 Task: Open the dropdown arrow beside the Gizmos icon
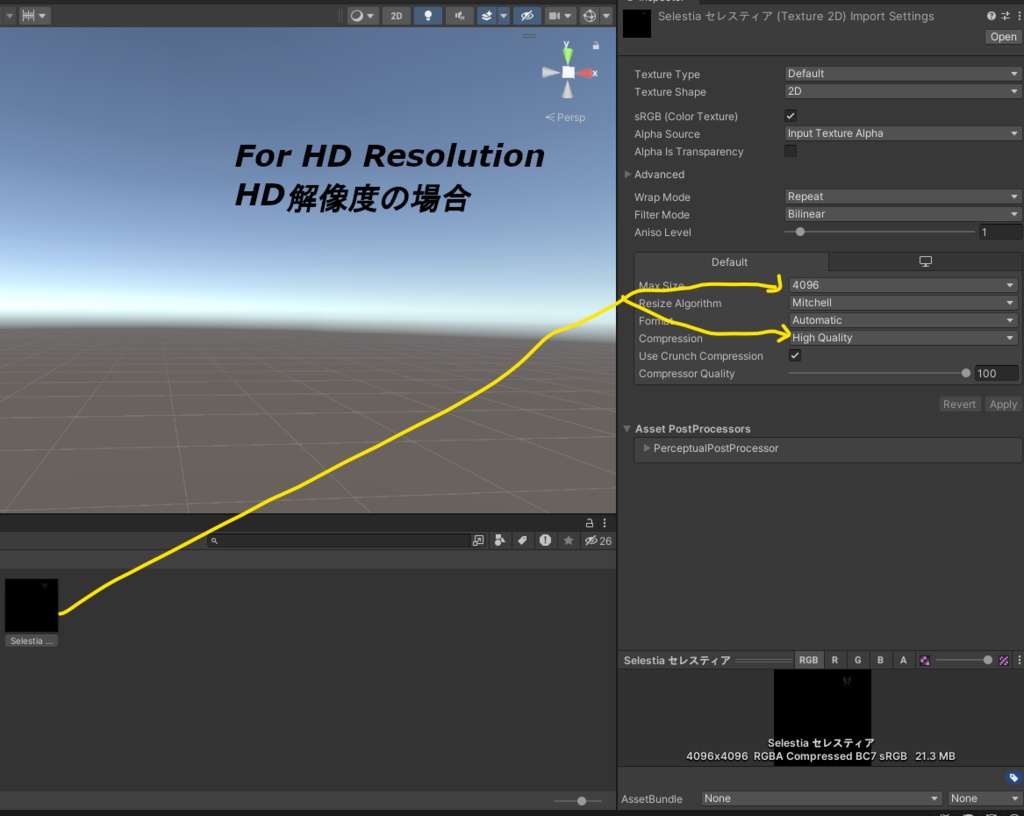pyautogui.click(x=606, y=16)
